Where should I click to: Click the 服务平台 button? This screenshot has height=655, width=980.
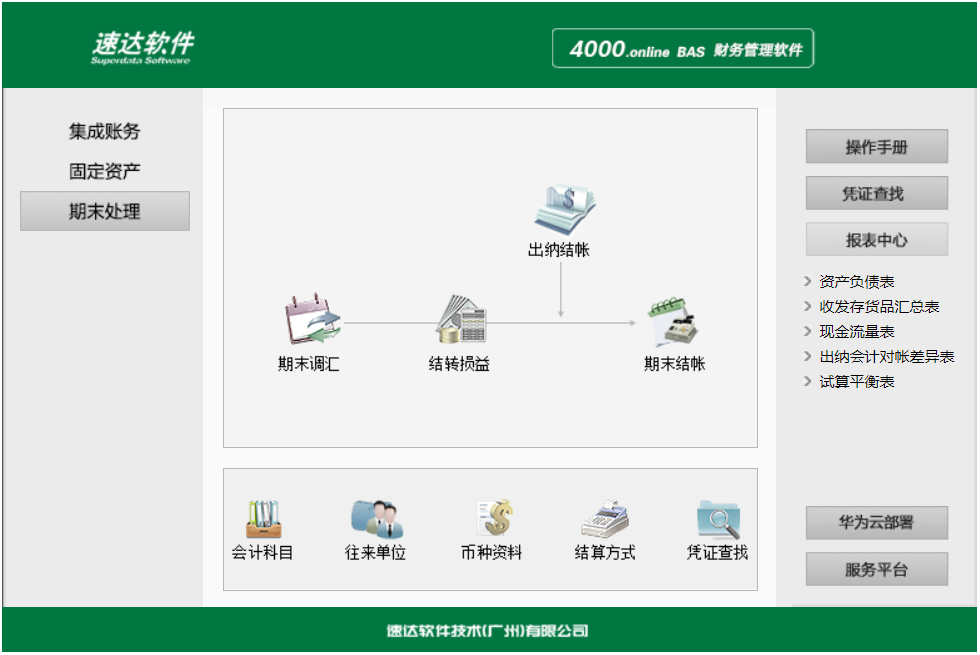(x=876, y=569)
